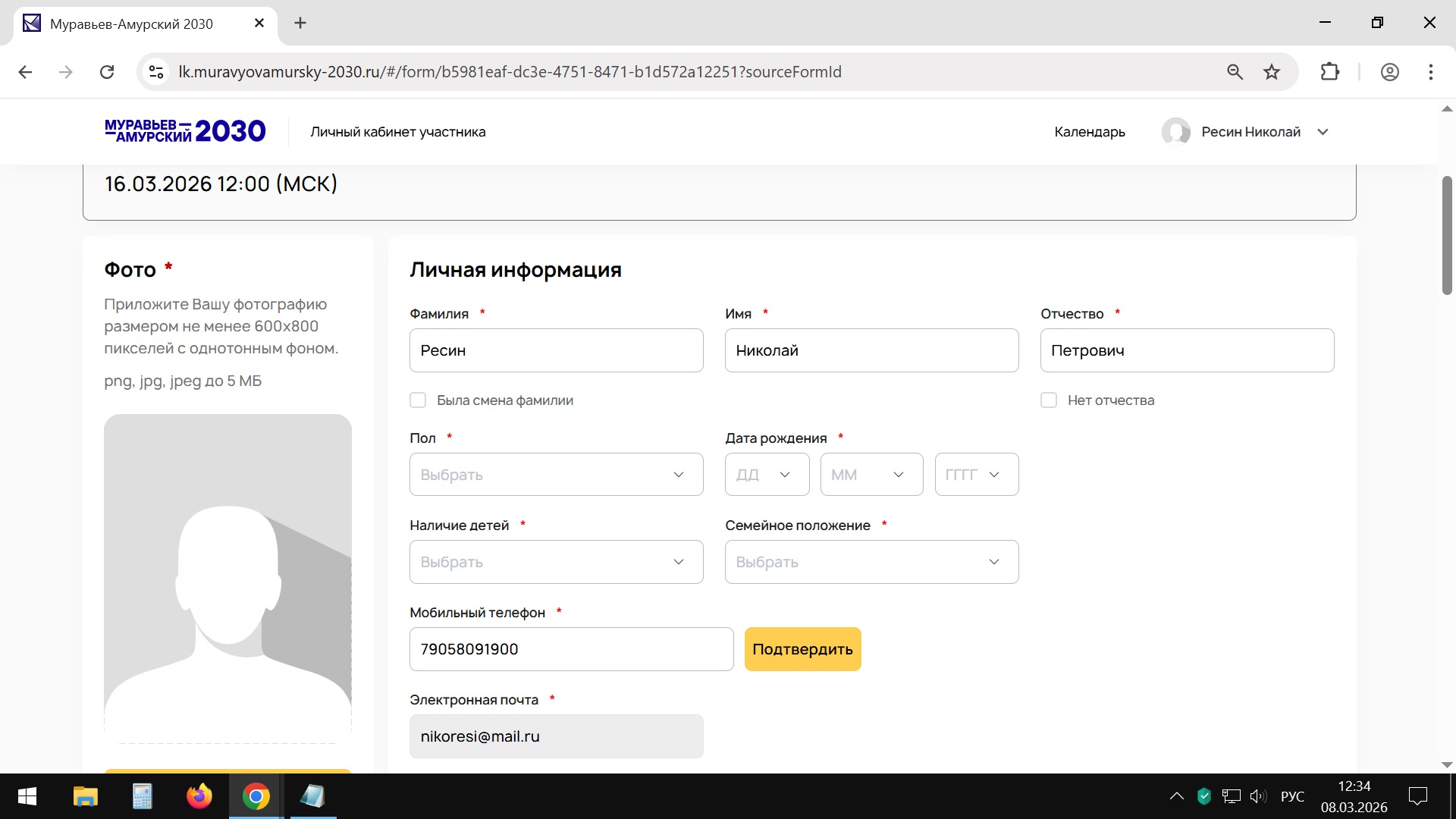Expand the Семейное положение dropdown

click(x=871, y=562)
